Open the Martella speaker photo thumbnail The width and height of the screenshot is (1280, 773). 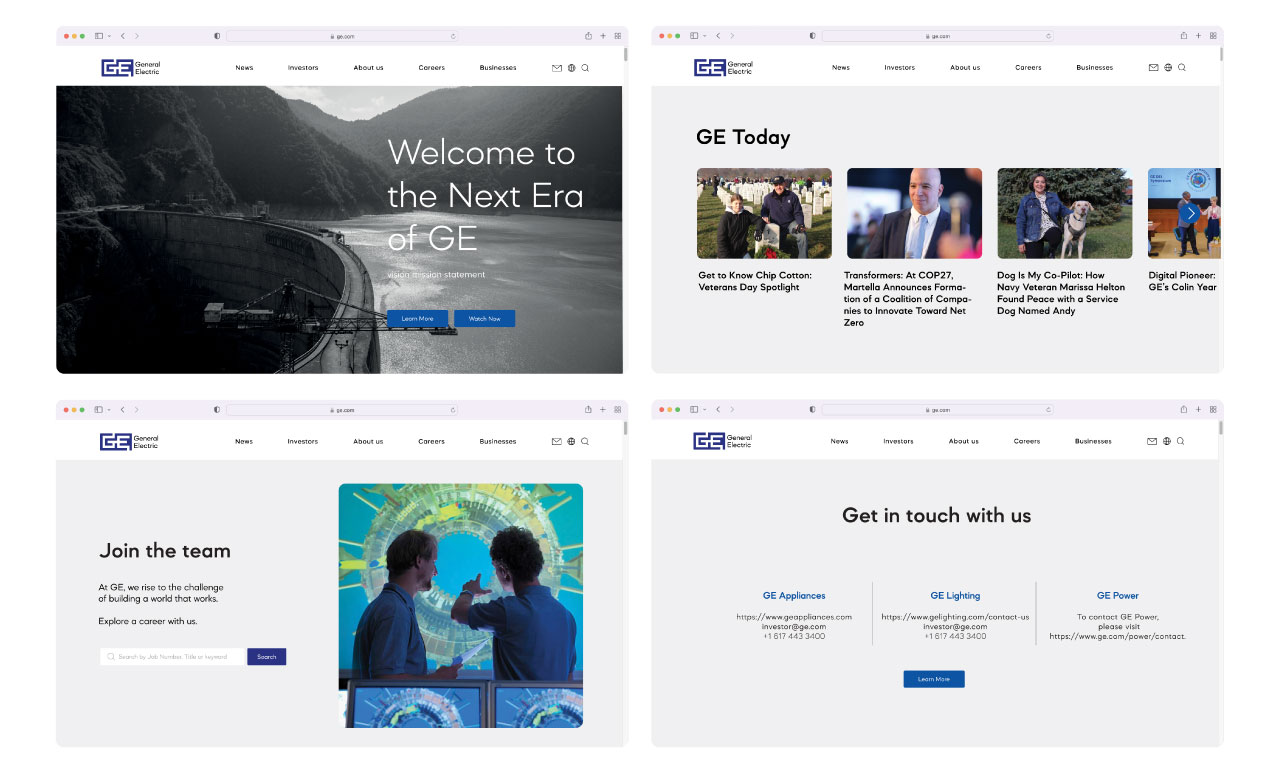(x=914, y=213)
